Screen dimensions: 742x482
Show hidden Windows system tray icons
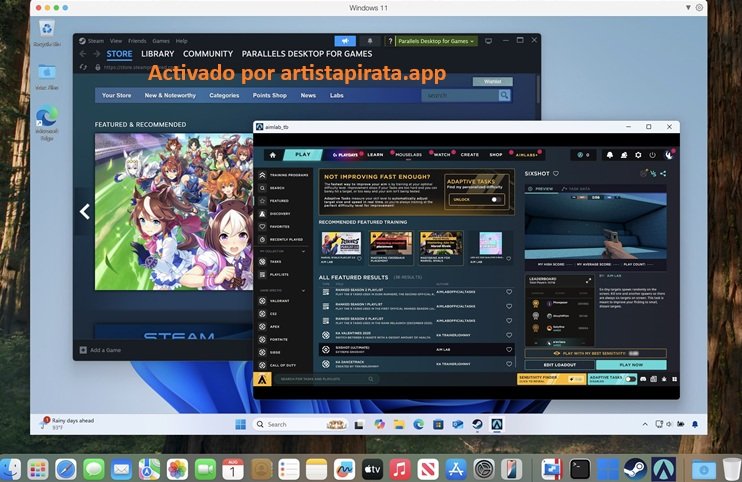coord(645,424)
